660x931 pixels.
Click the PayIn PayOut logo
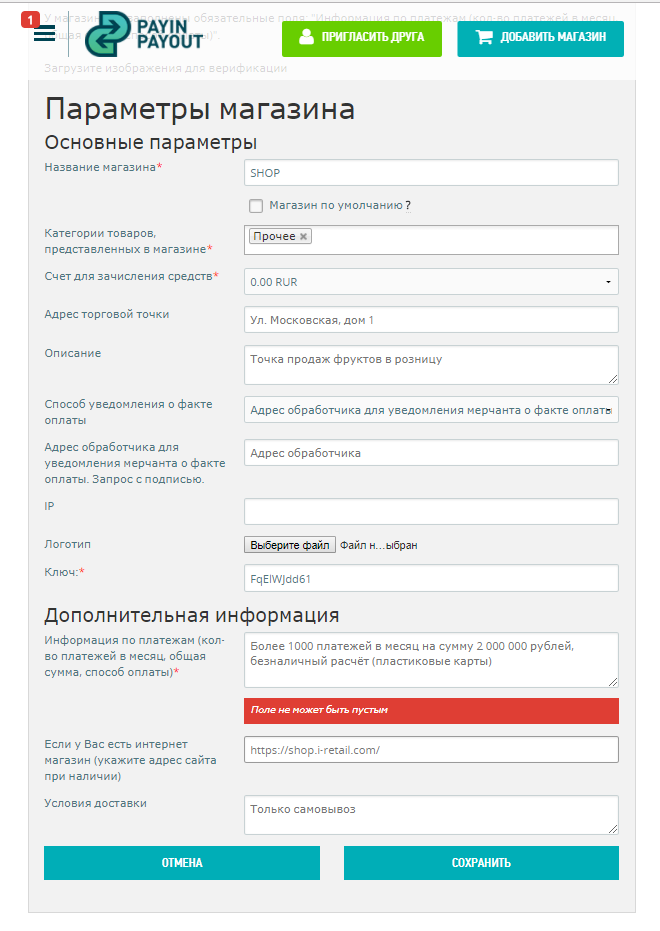tap(144, 36)
